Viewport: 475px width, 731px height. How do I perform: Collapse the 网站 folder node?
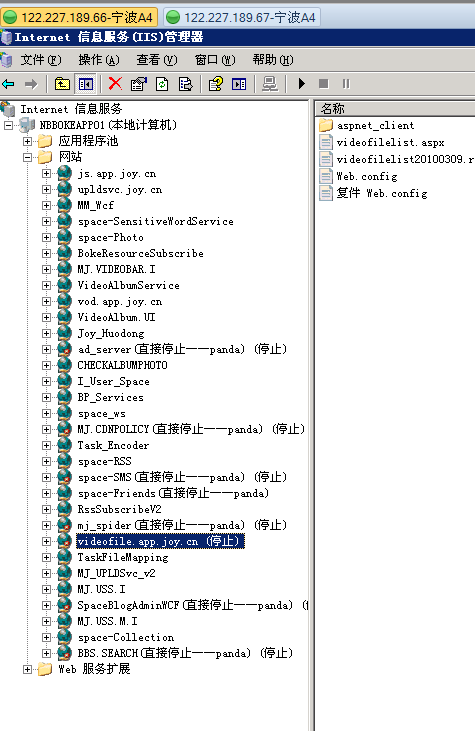(28, 157)
